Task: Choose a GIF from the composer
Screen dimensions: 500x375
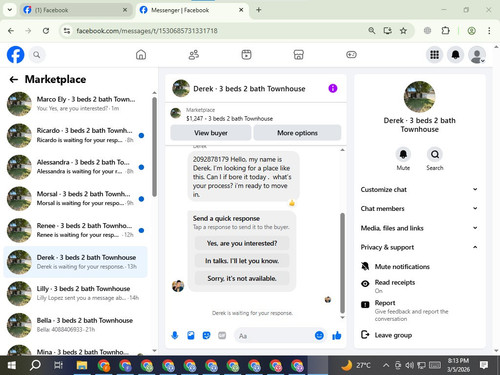Action: pos(222,335)
